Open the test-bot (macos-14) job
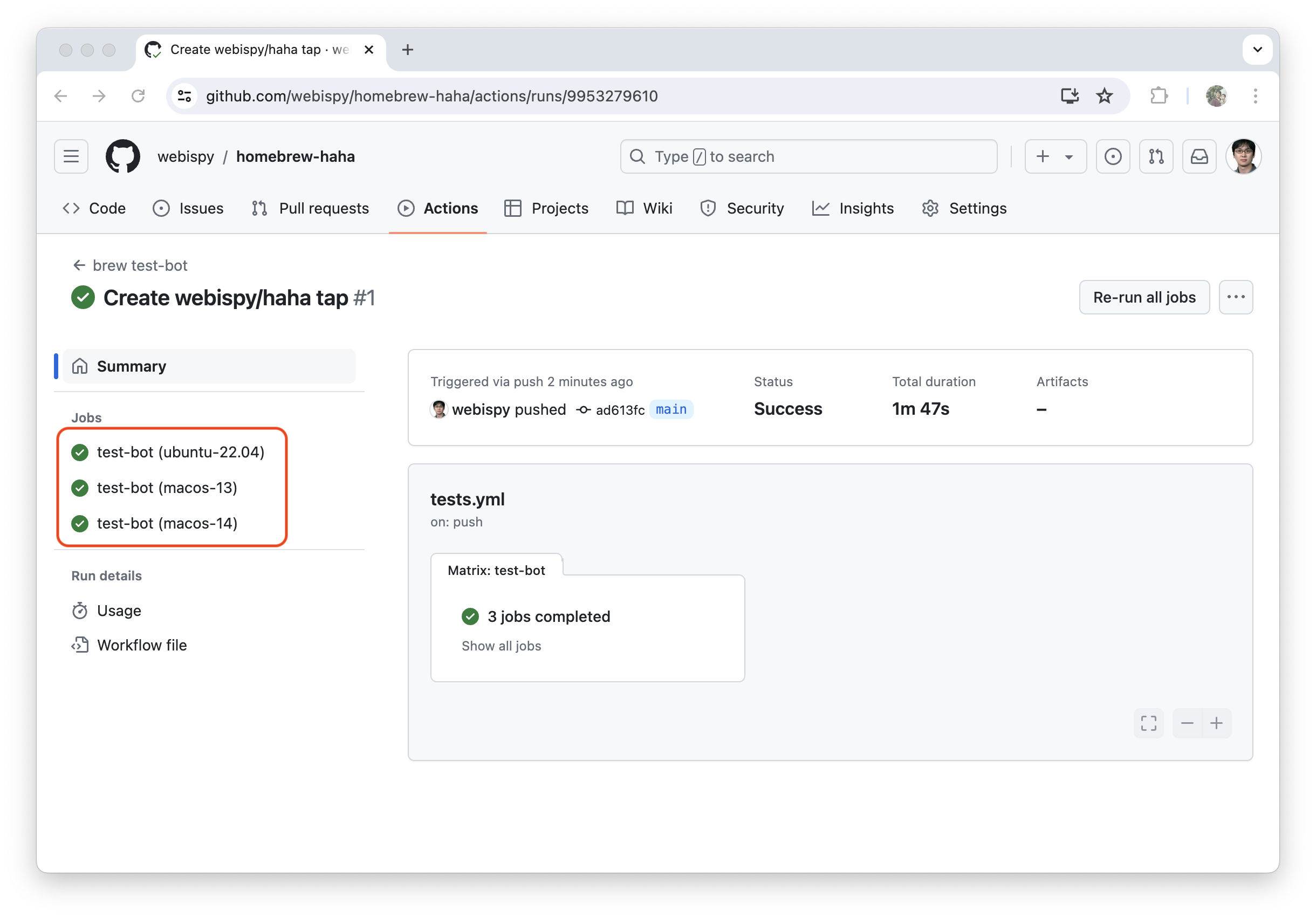This screenshot has width=1316, height=918. (x=154, y=523)
